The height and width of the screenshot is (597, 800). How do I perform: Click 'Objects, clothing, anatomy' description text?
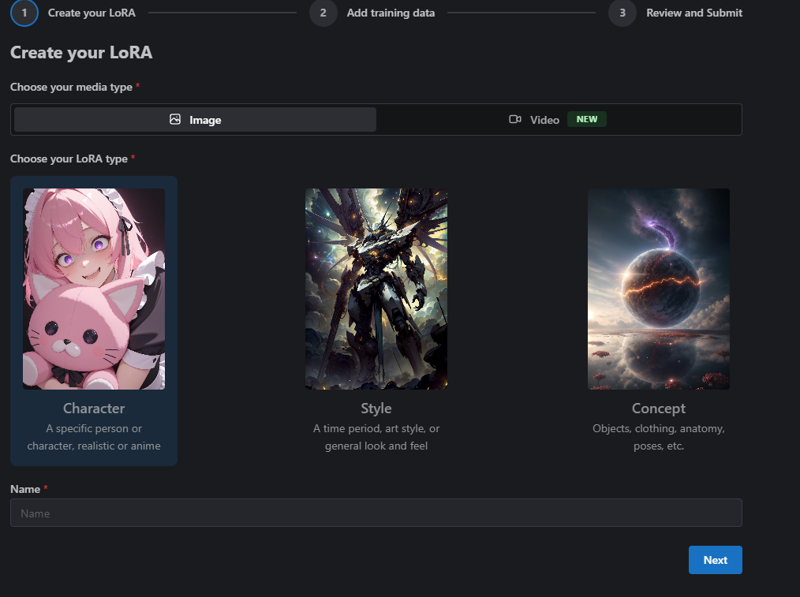click(x=658, y=437)
